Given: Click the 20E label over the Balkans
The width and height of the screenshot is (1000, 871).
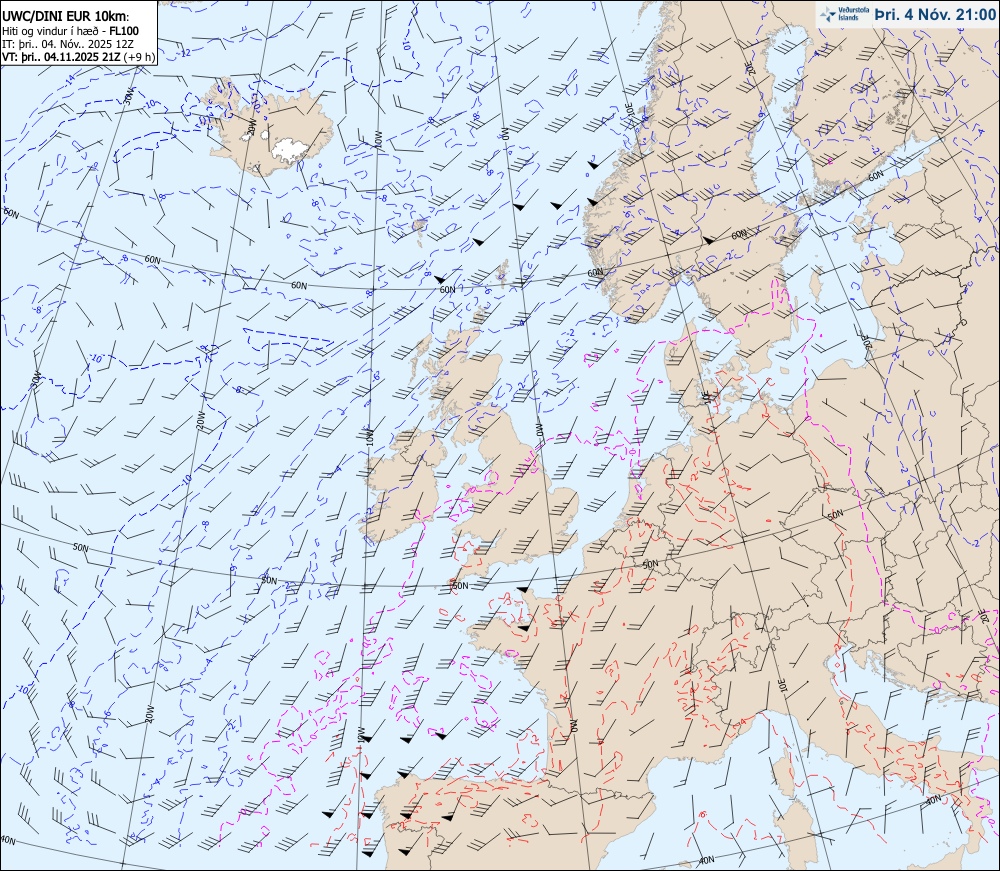Looking at the screenshot, I should coord(983,616).
